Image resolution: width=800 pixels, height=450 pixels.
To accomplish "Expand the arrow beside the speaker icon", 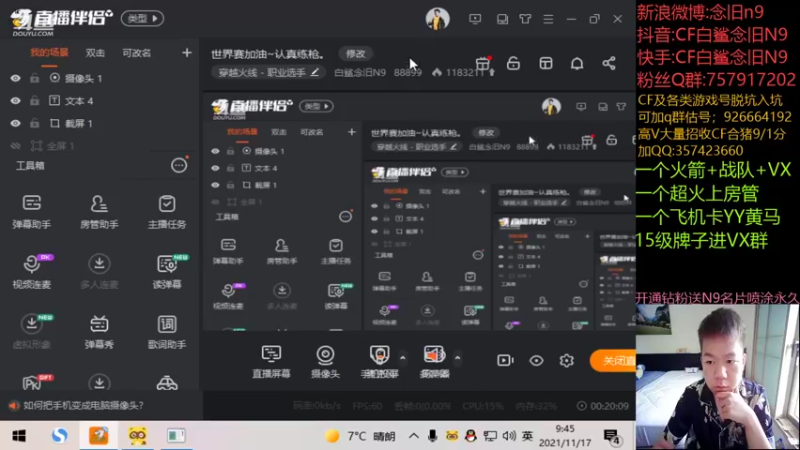I will [457, 358].
